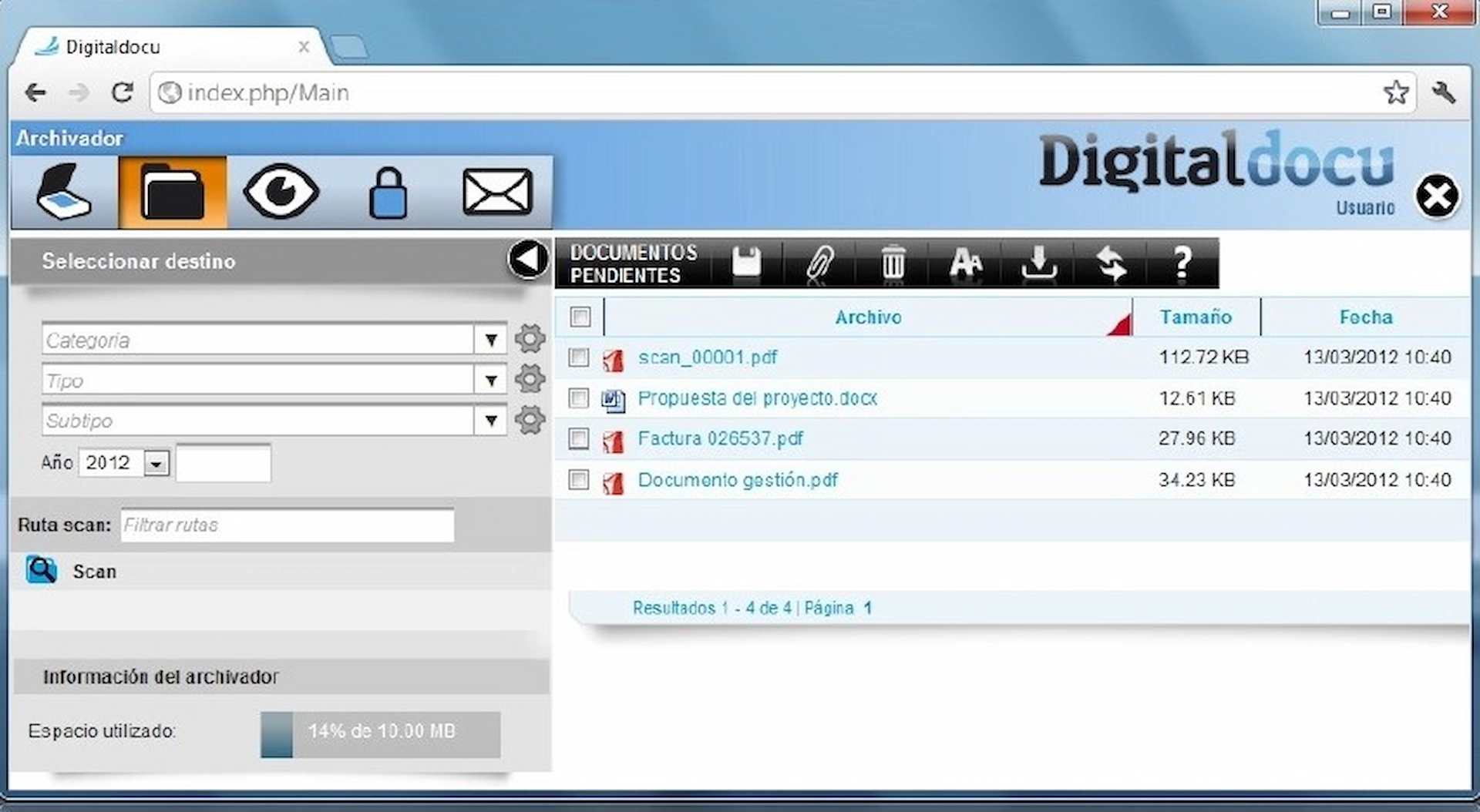Click the refresh arrows icon
Screen dimensions: 1480x812
[x=1112, y=263]
